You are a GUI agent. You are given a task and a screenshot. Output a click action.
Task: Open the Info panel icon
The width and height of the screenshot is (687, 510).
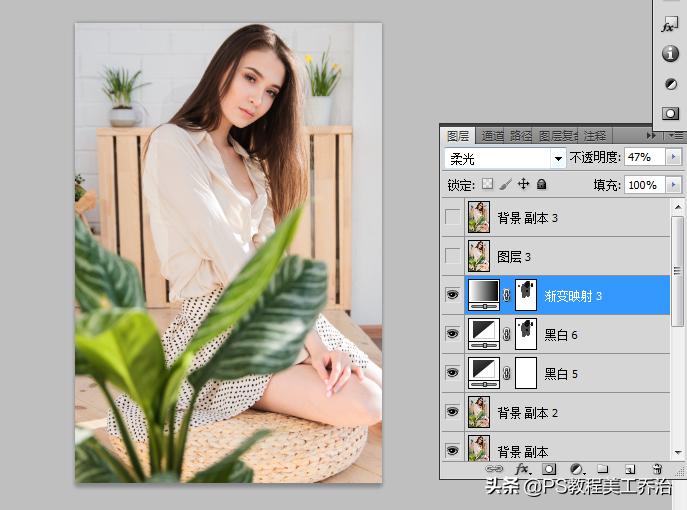click(x=670, y=54)
